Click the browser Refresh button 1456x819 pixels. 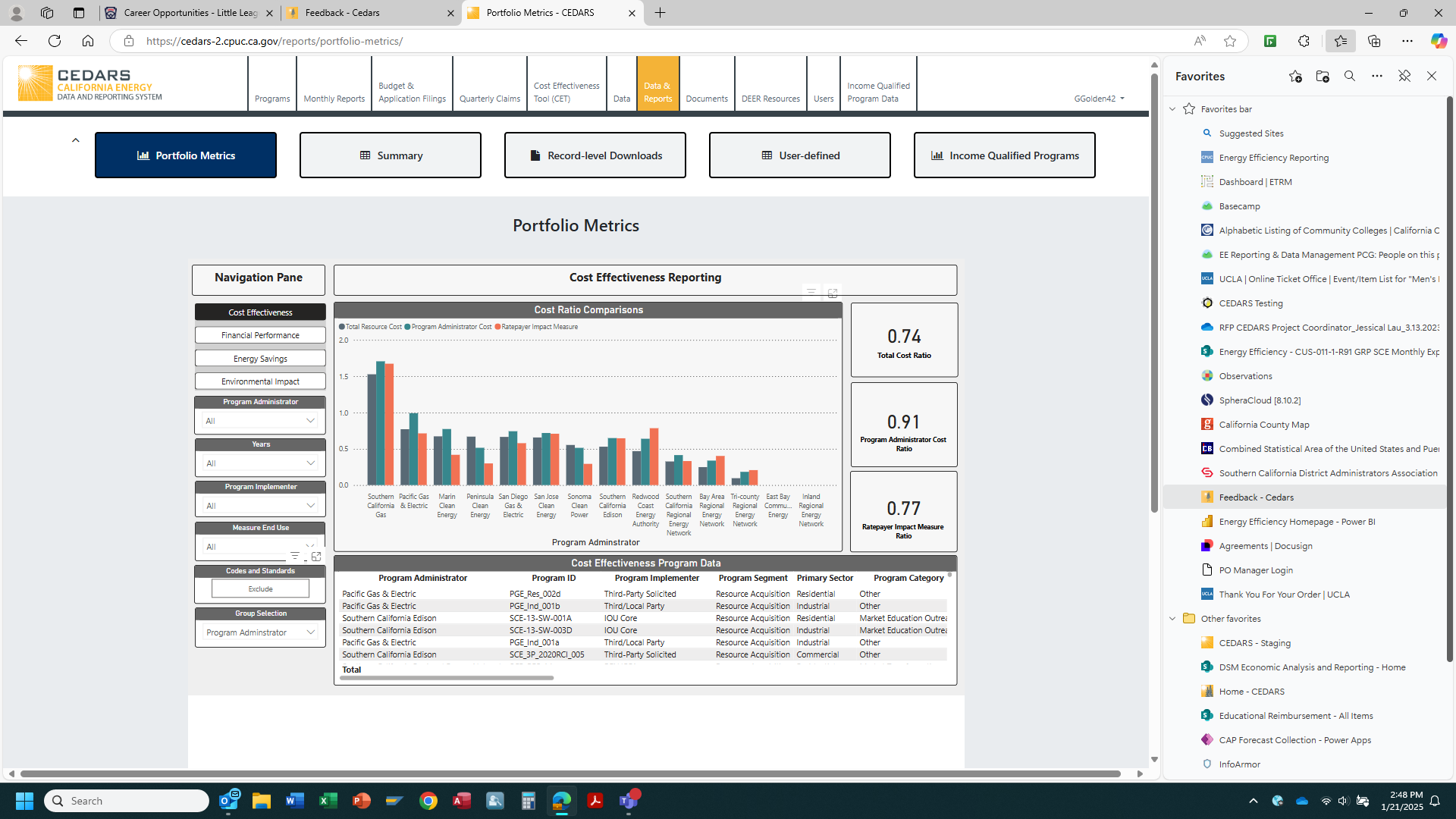(x=55, y=41)
